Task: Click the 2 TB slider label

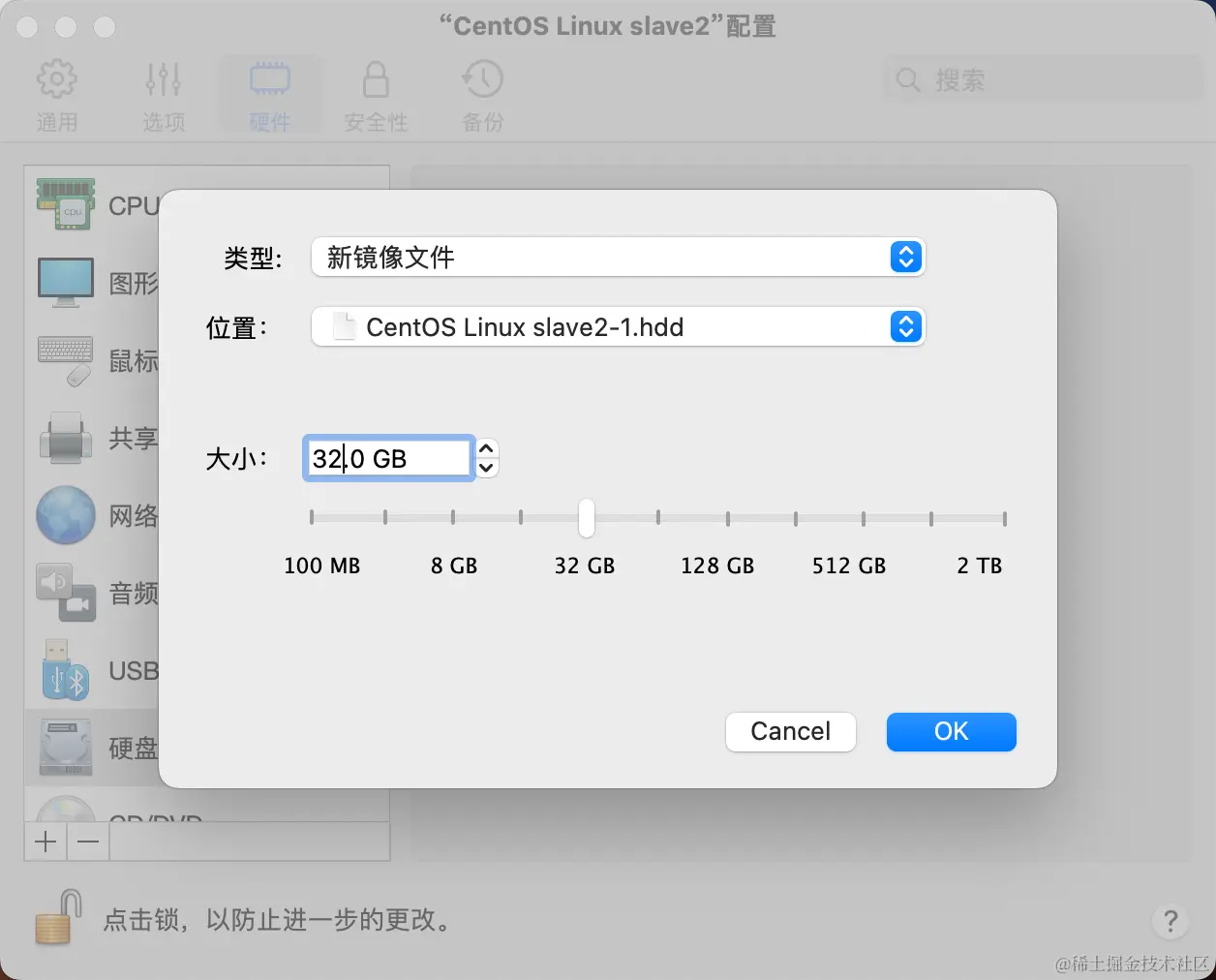Action: (980, 566)
